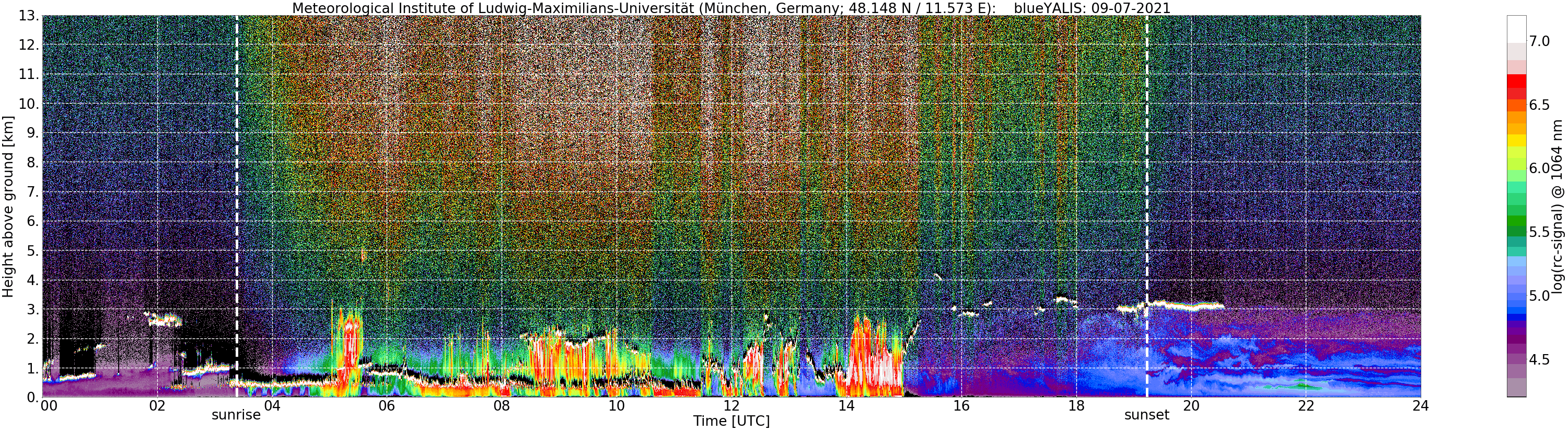The image size is (1568, 431).
Task: Click the '02' tick on the time axis
Action: tap(157, 406)
